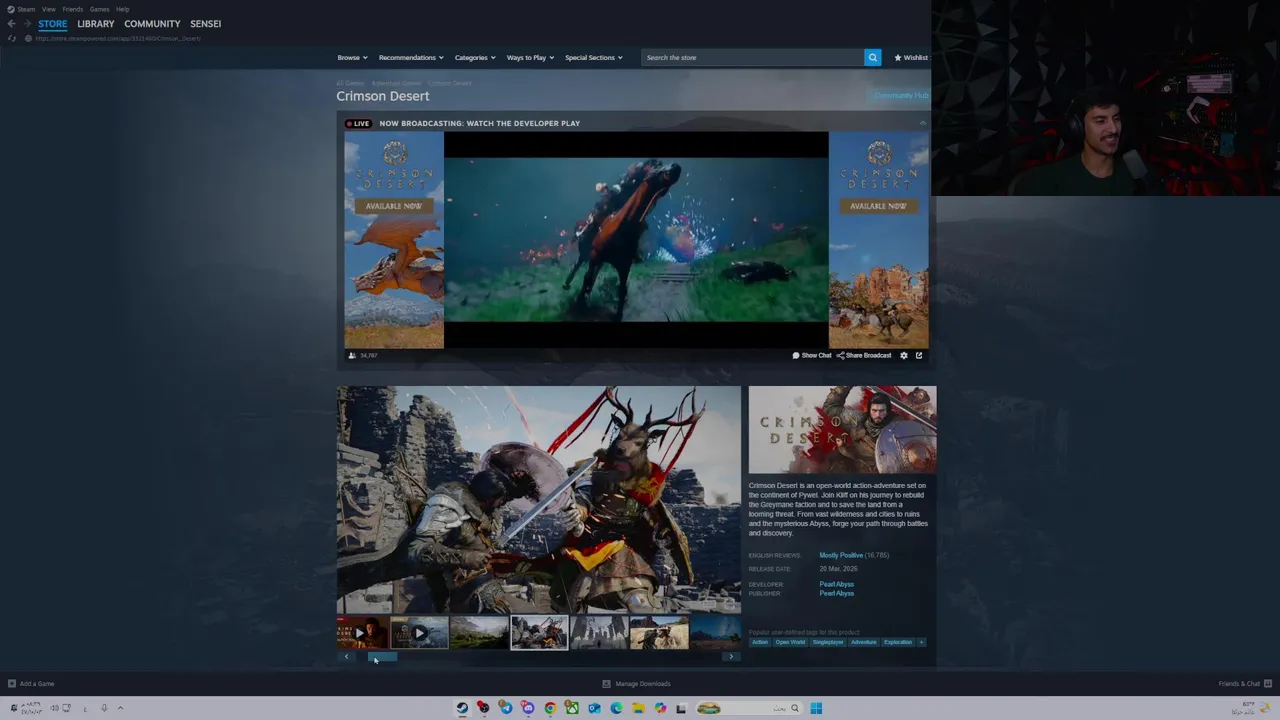Open Outlook from the taskbar

pos(594,708)
